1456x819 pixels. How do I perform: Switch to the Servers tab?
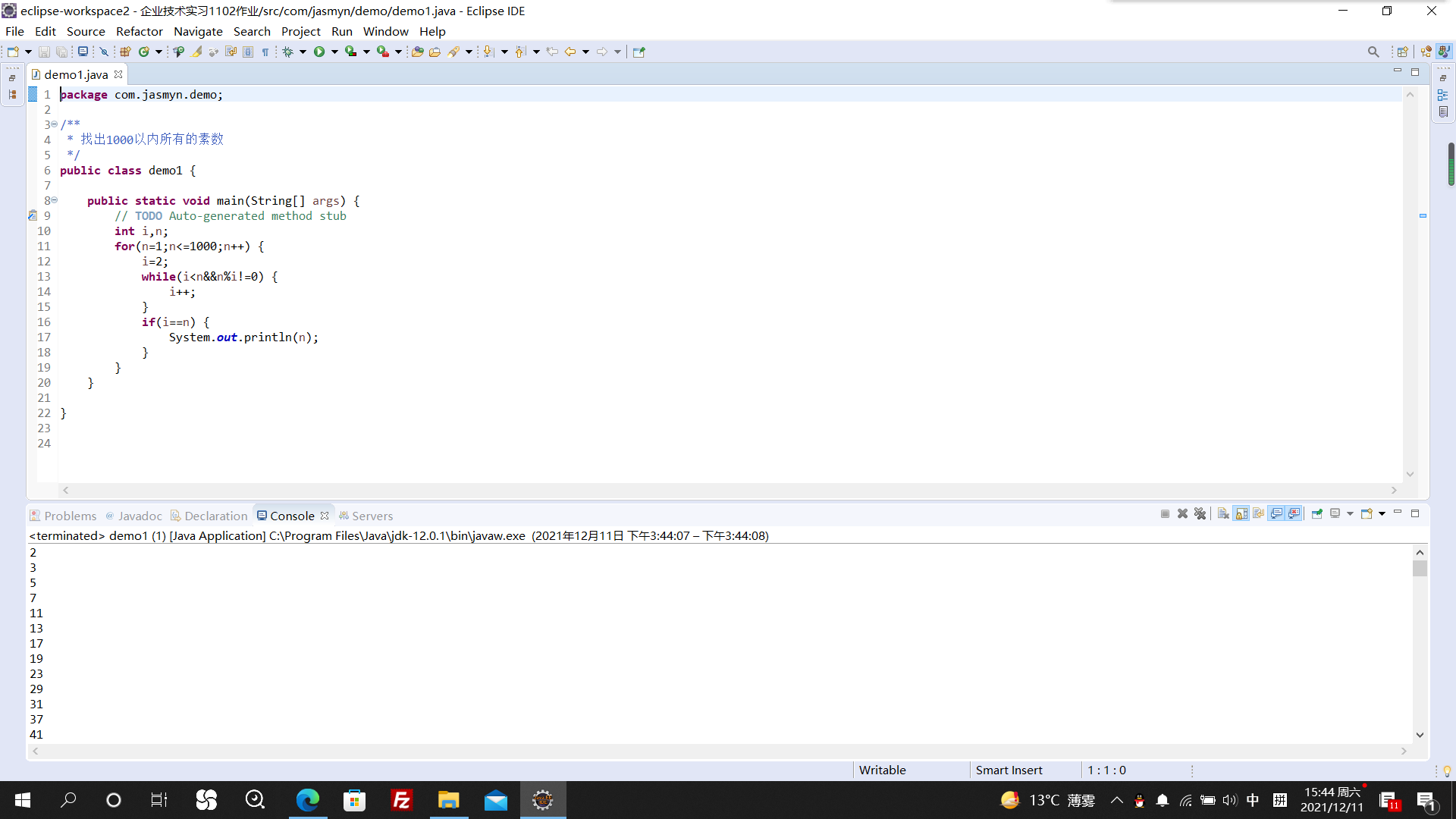coord(372,516)
